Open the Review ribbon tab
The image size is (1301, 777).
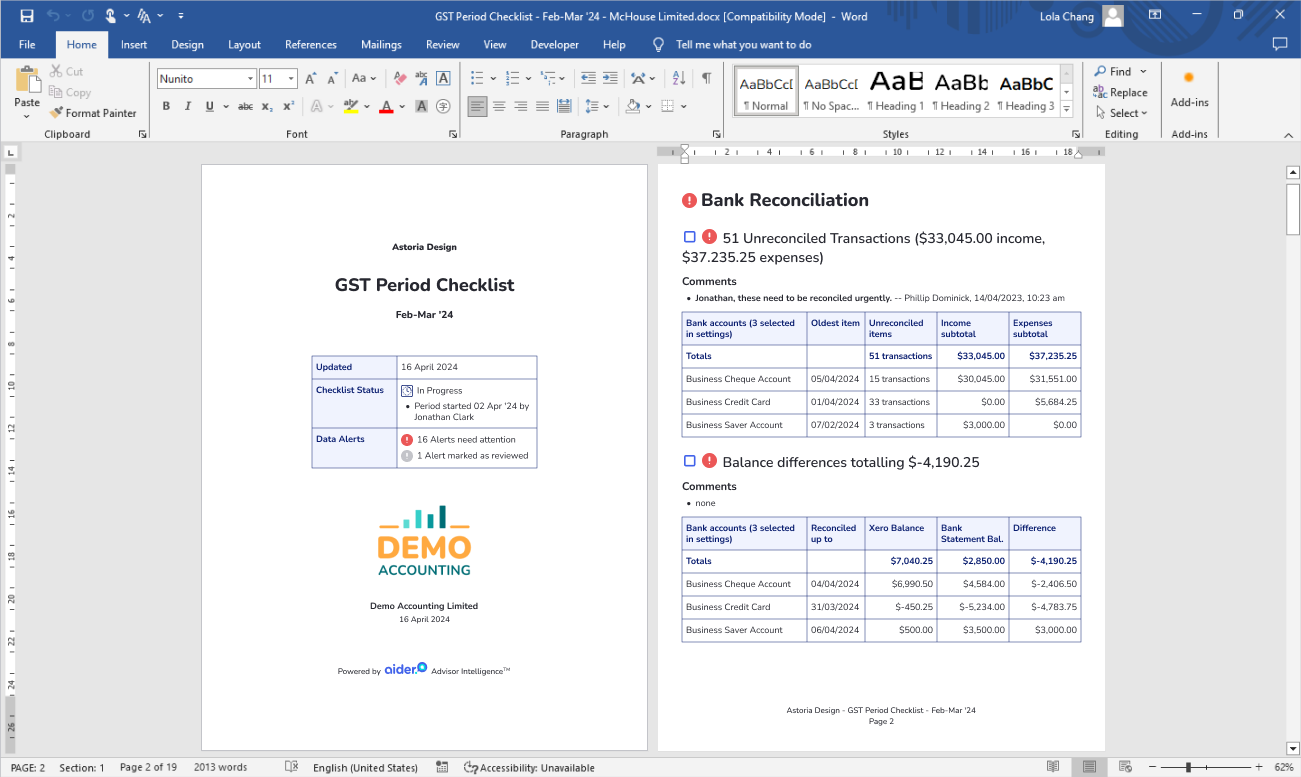tap(442, 45)
